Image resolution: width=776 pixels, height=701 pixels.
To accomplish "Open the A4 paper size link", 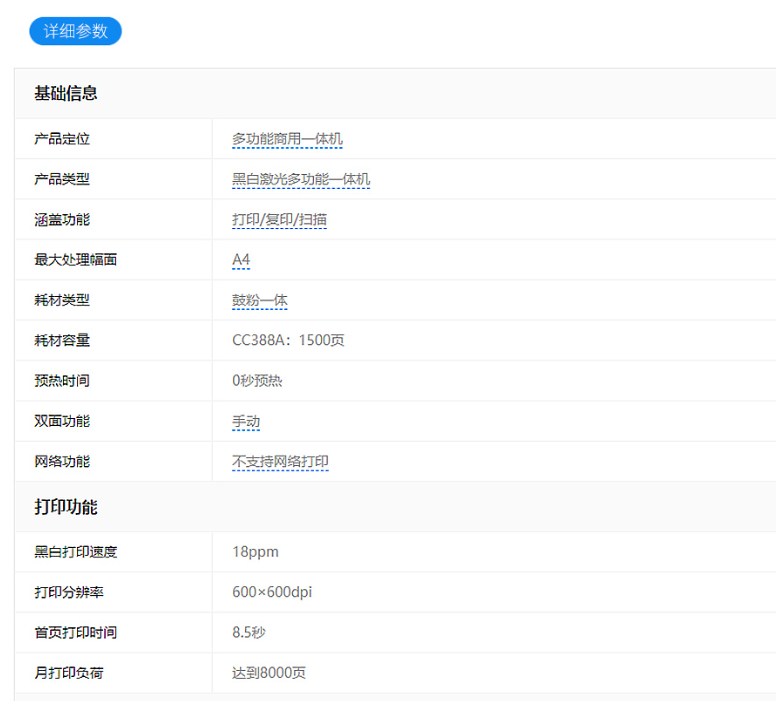I will [x=241, y=260].
